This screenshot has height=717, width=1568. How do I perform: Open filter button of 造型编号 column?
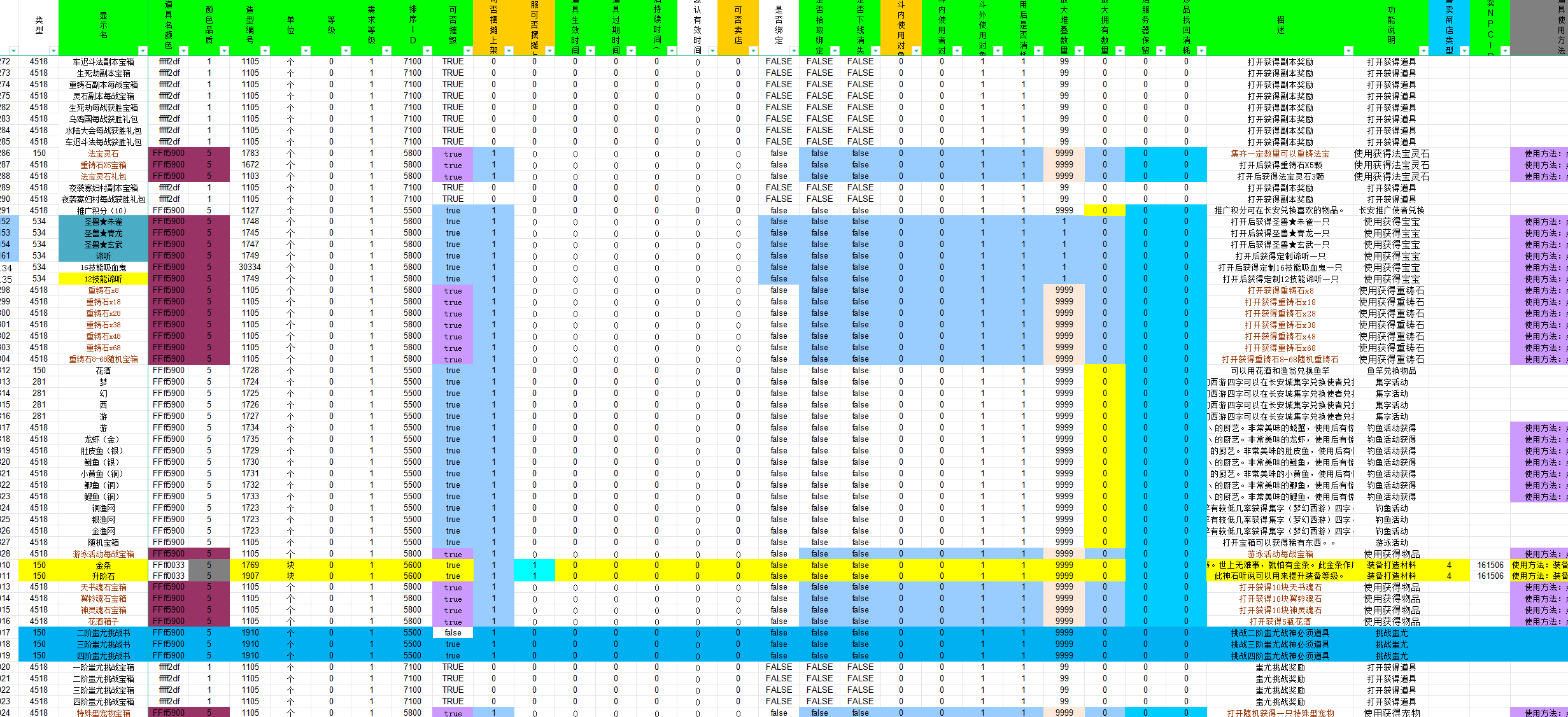coord(265,50)
